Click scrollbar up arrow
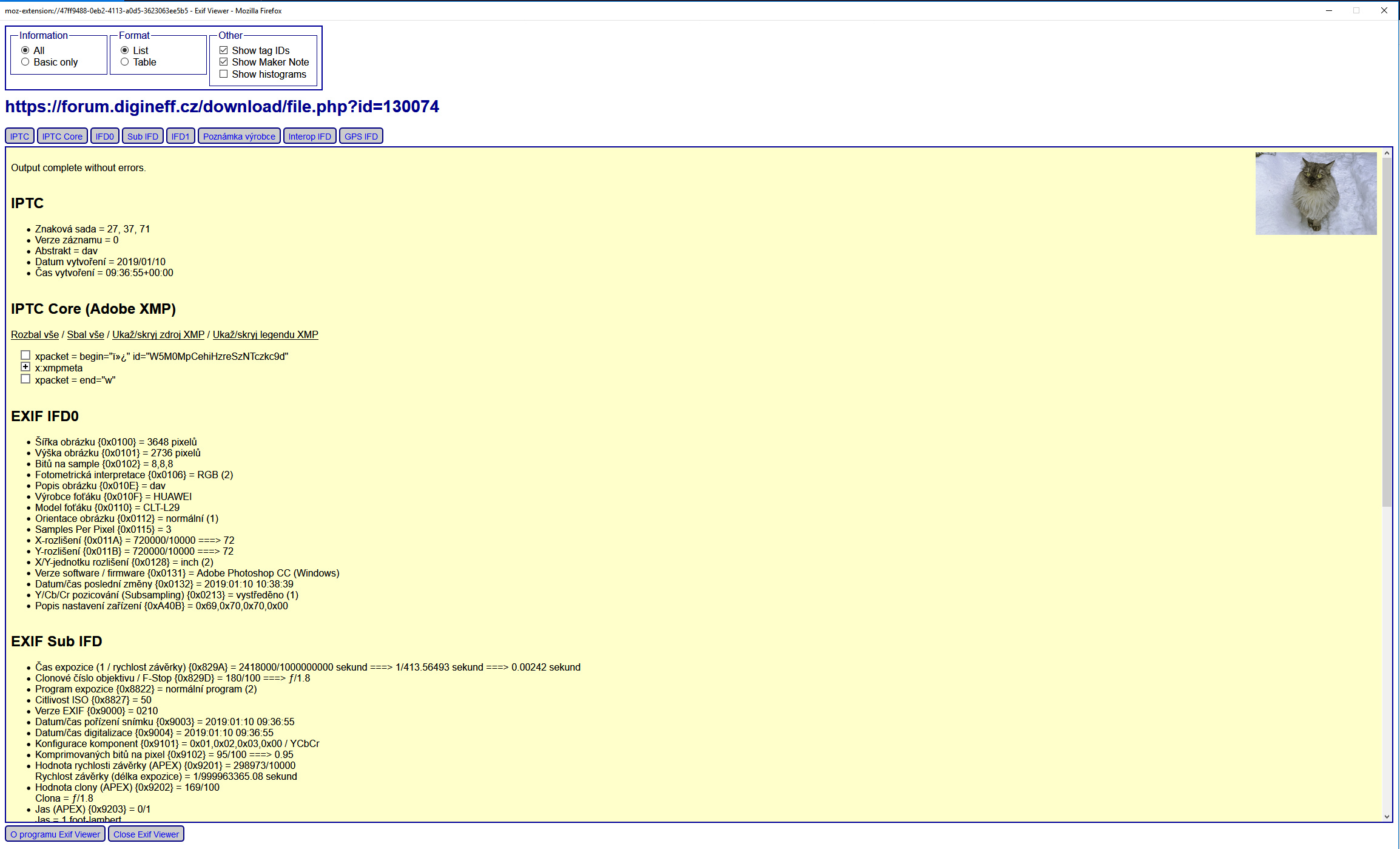The height and width of the screenshot is (849, 1400). pos(1387,154)
